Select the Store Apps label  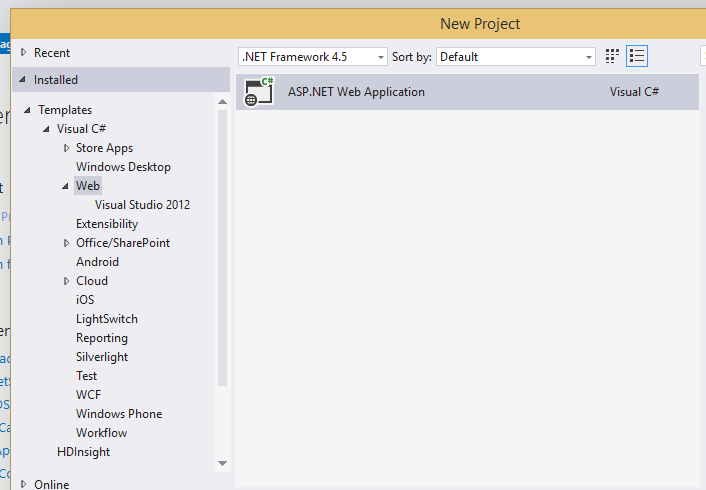[104, 148]
